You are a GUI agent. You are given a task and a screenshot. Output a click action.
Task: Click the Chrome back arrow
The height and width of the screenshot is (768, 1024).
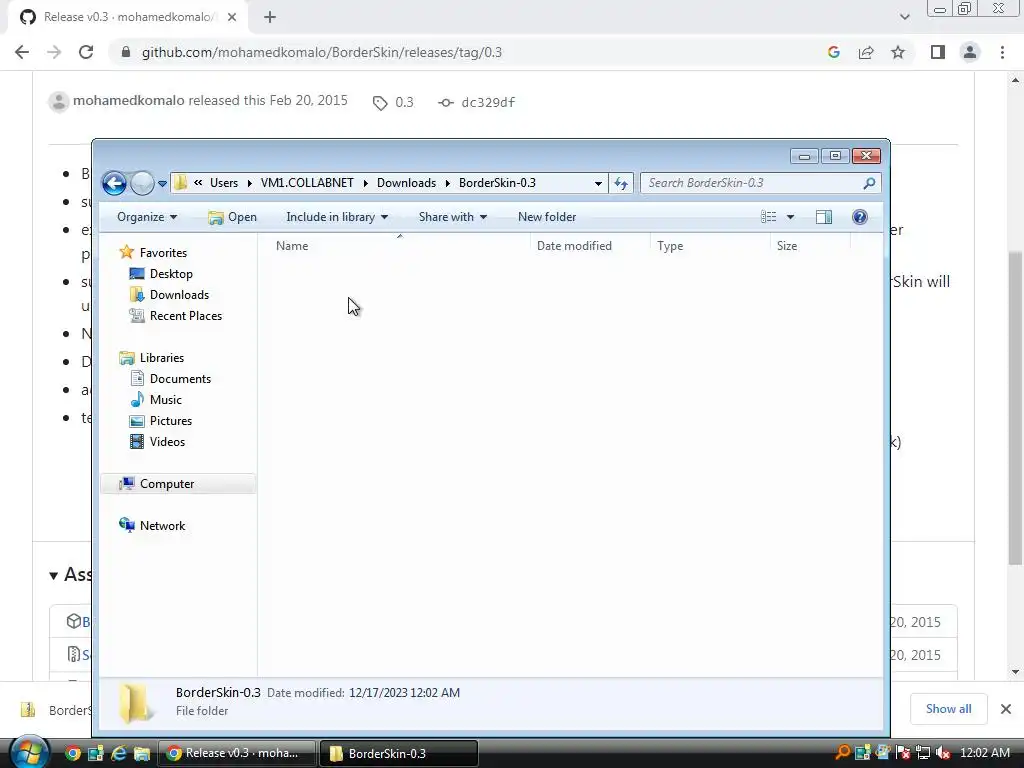(22, 52)
